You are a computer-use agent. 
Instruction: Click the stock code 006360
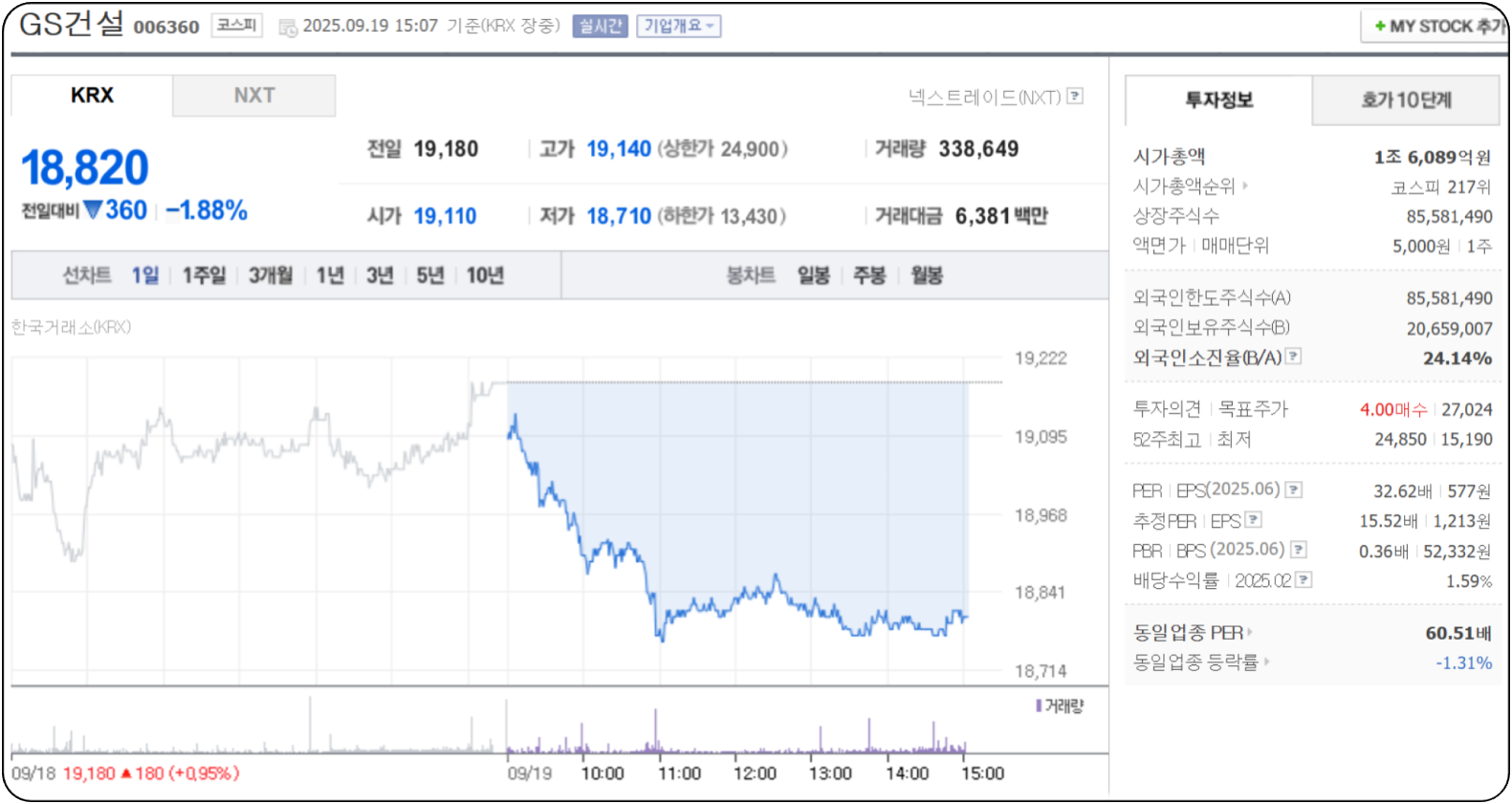[x=166, y=27]
